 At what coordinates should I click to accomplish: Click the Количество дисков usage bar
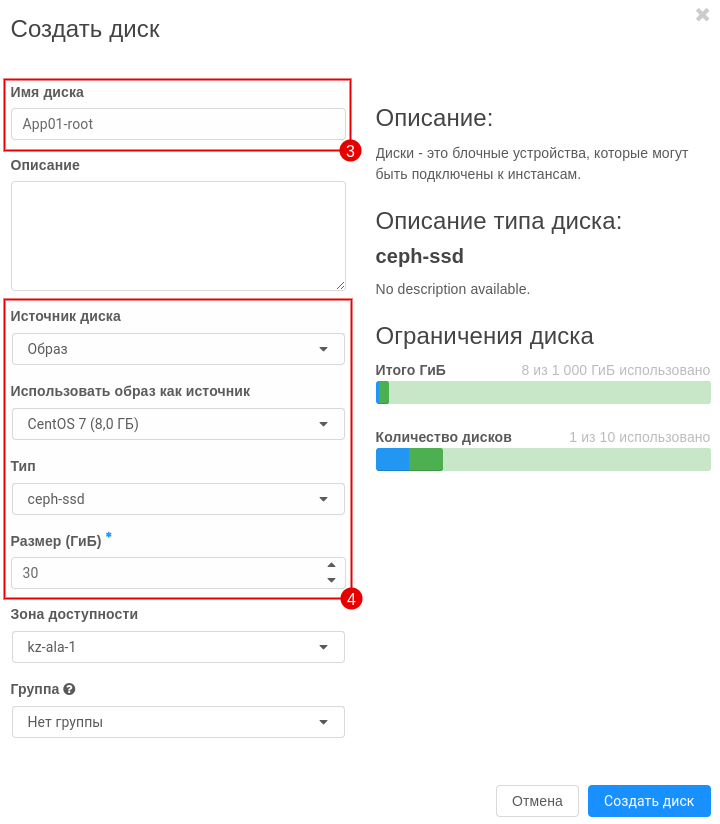[543, 459]
